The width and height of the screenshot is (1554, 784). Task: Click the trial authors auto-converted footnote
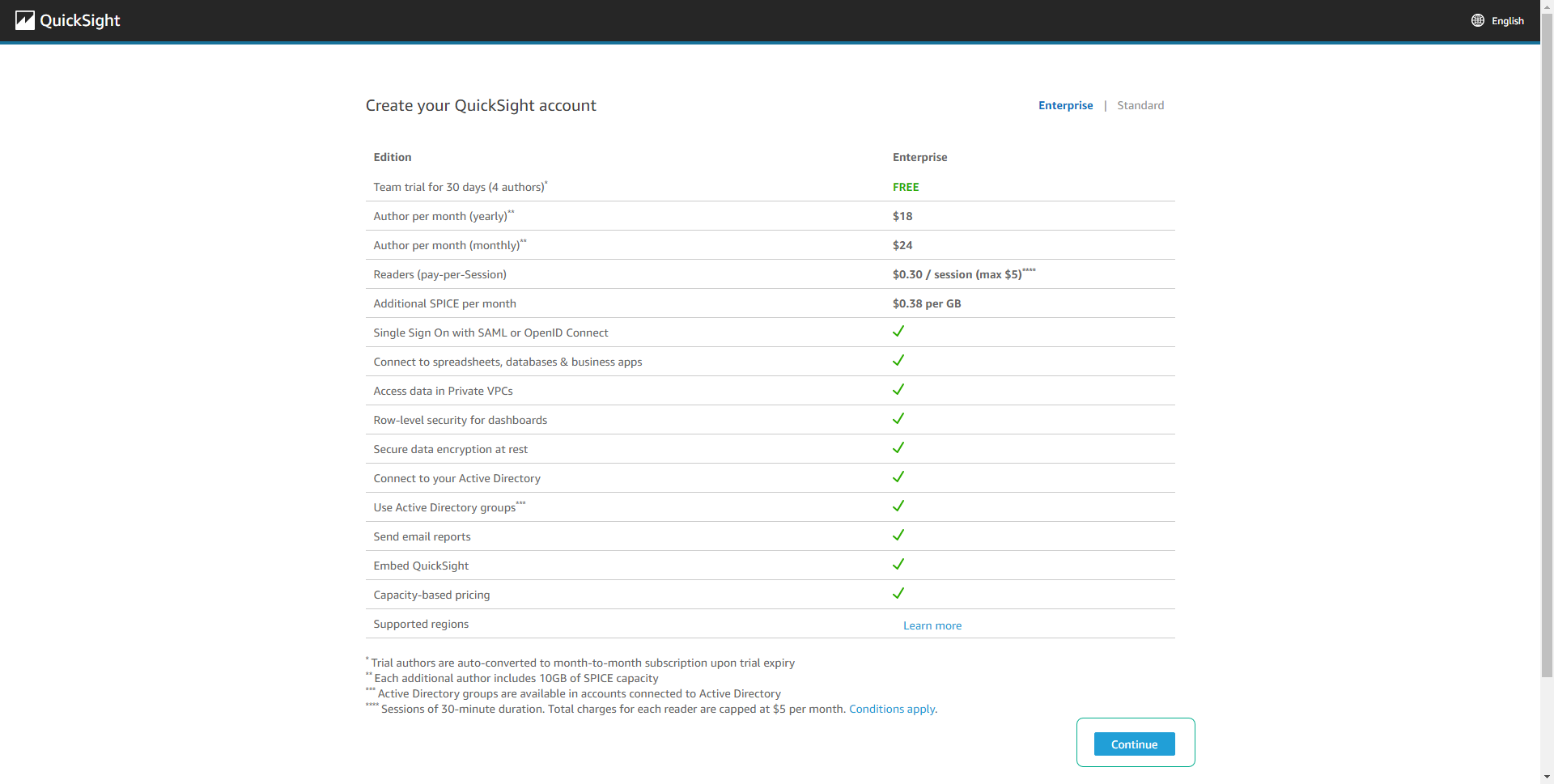tap(580, 663)
